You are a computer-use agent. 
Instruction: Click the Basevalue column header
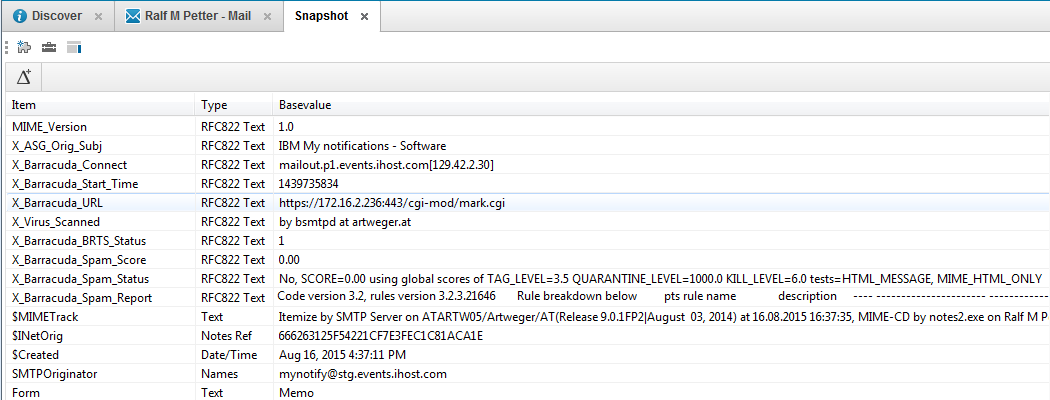pyautogui.click(x=305, y=105)
